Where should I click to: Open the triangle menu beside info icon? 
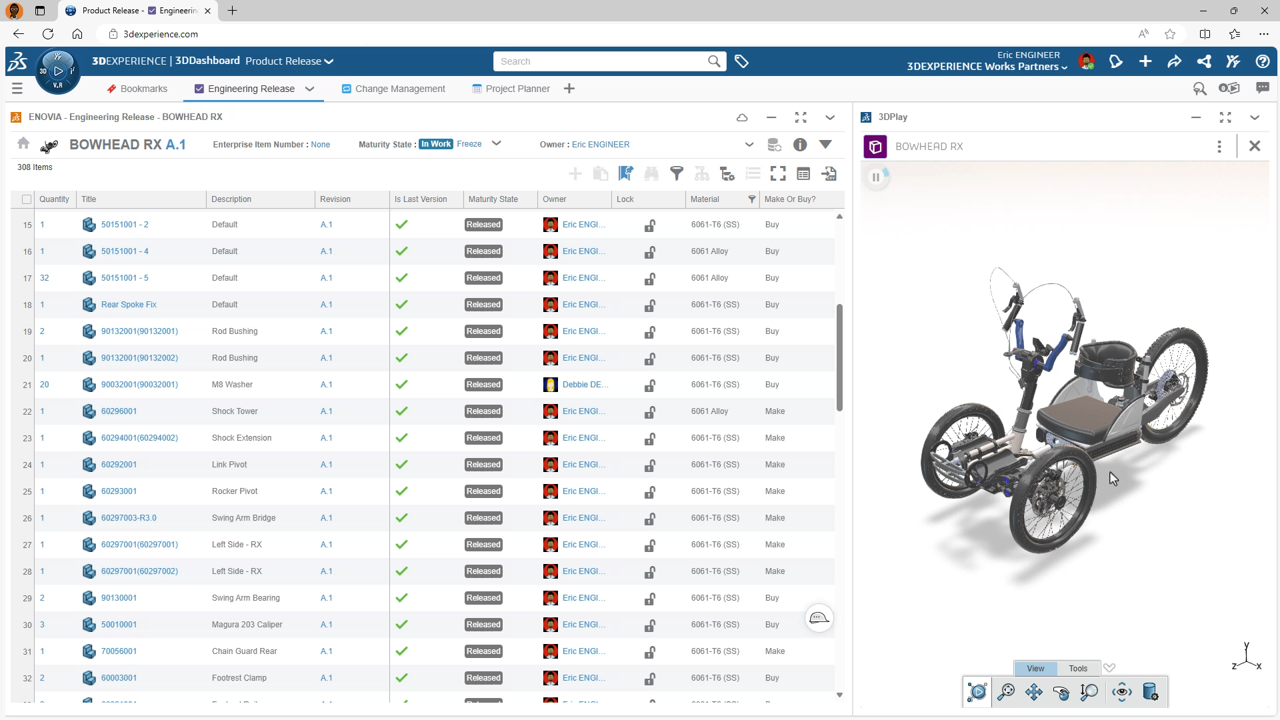point(825,145)
